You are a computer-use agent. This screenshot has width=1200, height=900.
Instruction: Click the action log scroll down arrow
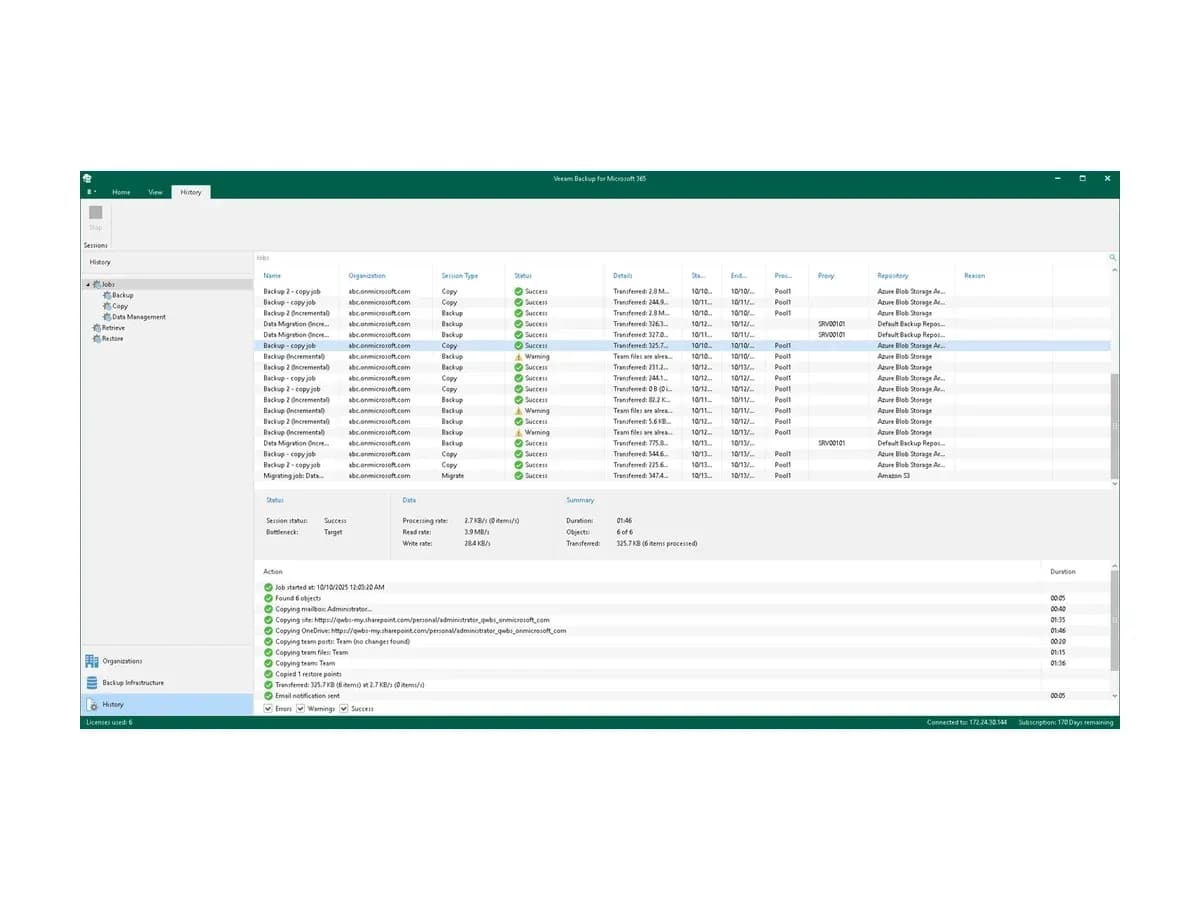1115,696
